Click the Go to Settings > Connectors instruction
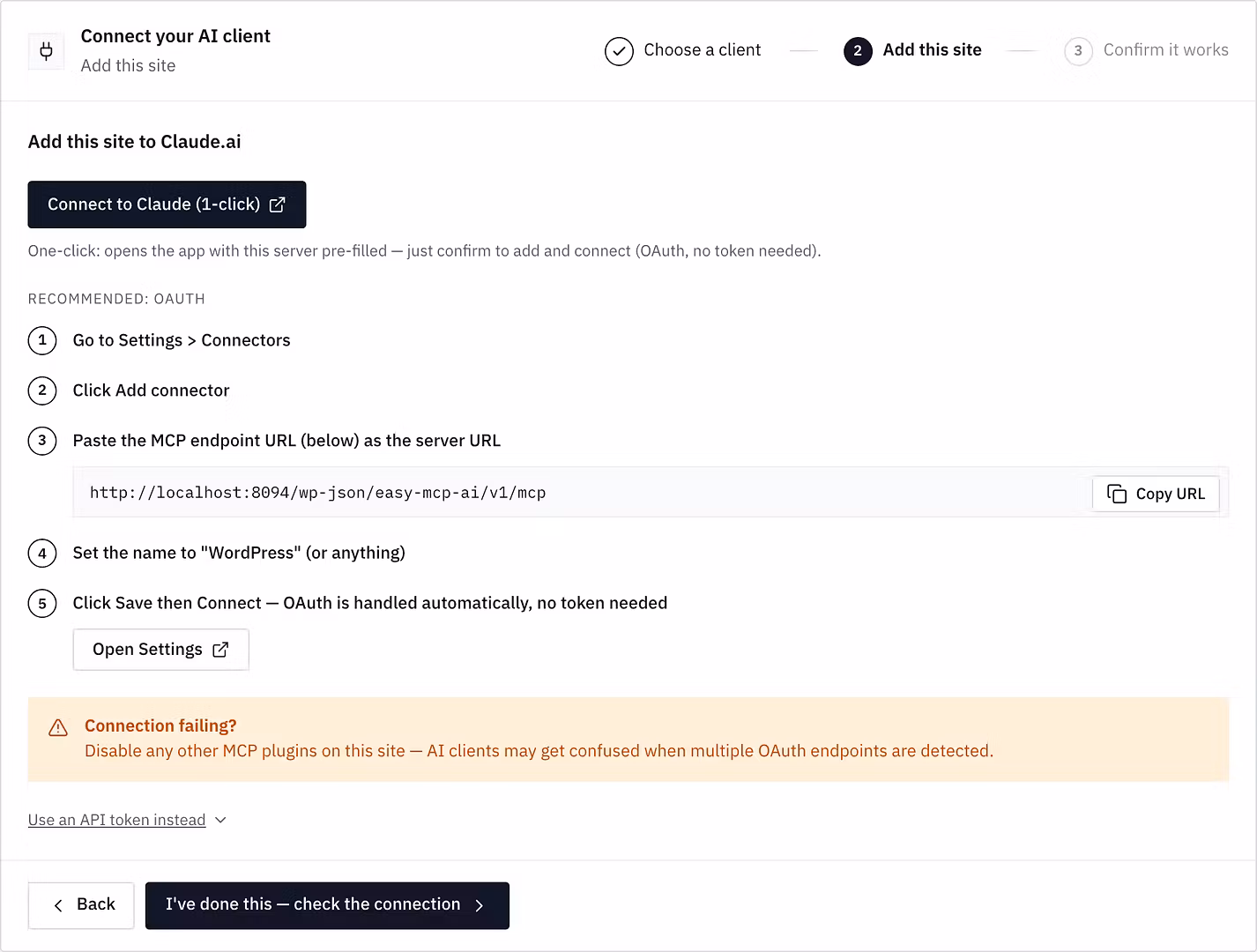The image size is (1257, 952). coord(182,340)
